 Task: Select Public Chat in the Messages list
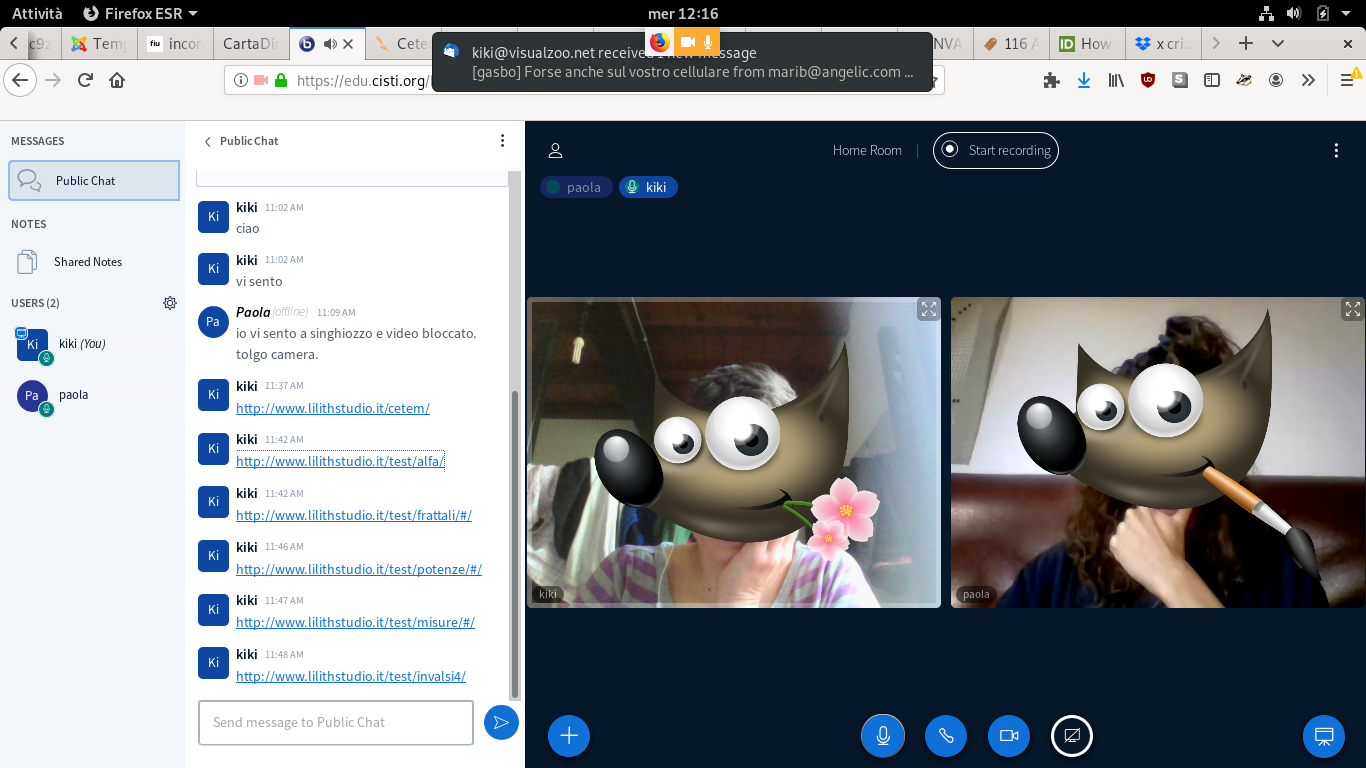click(x=94, y=180)
